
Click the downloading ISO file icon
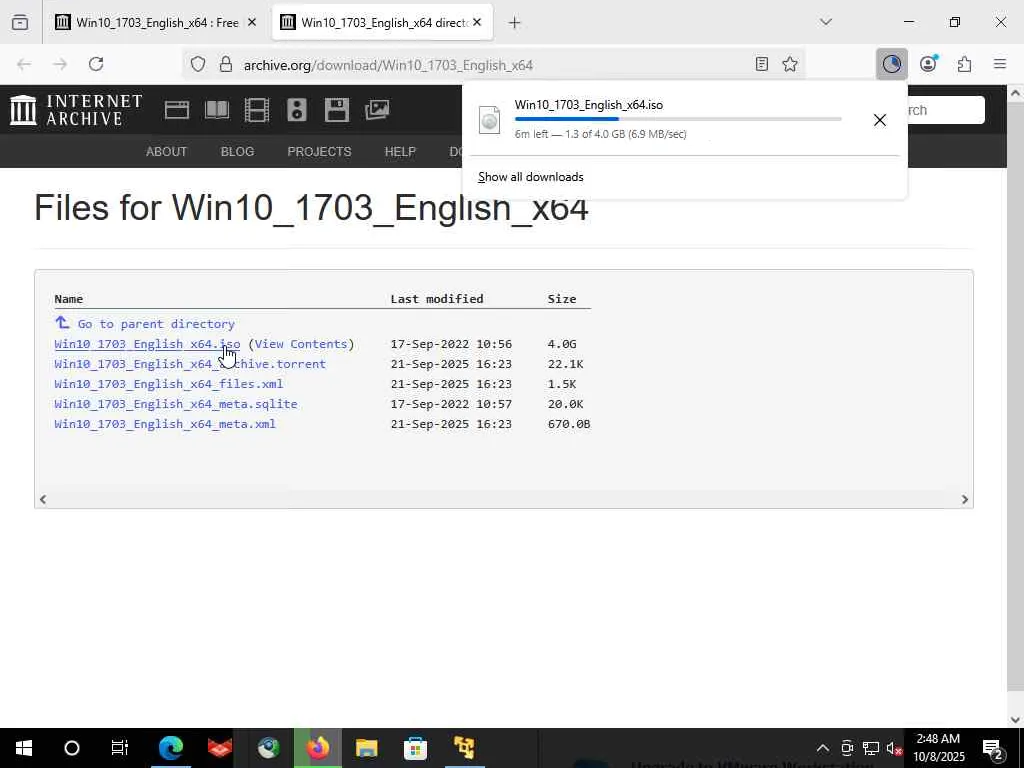point(489,120)
